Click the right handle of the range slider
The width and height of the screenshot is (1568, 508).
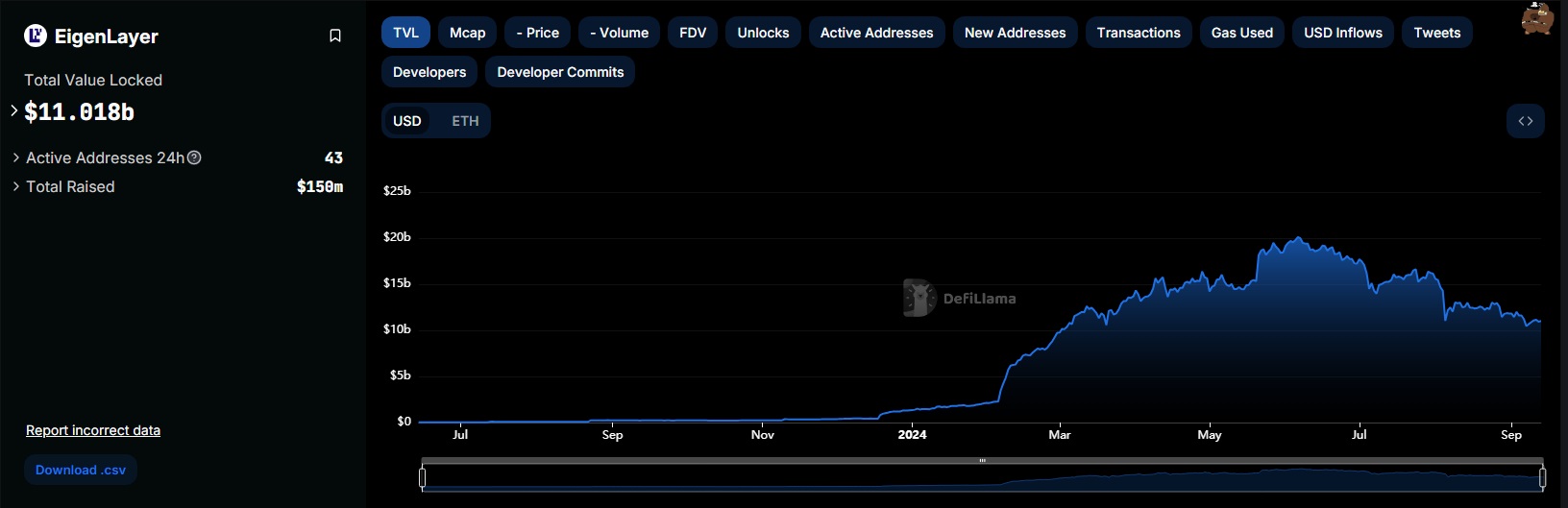[x=1542, y=477]
